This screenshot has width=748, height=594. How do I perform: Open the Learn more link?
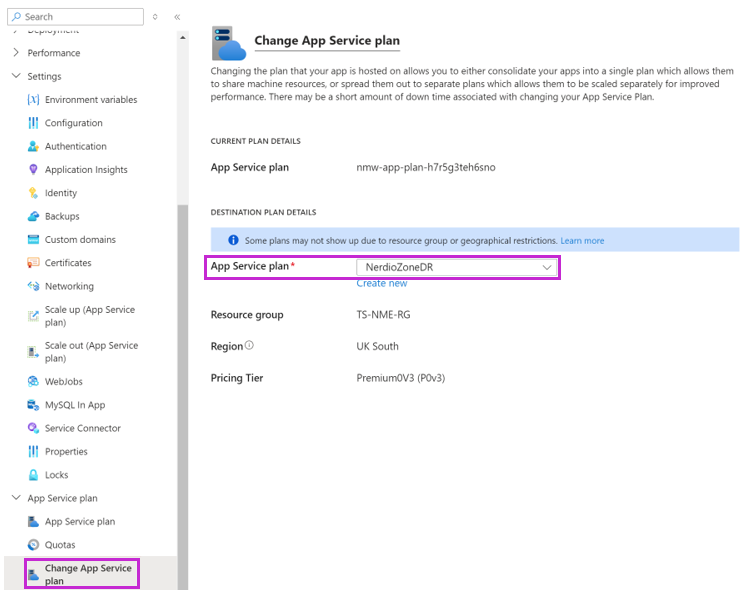(x=582, y=241)
